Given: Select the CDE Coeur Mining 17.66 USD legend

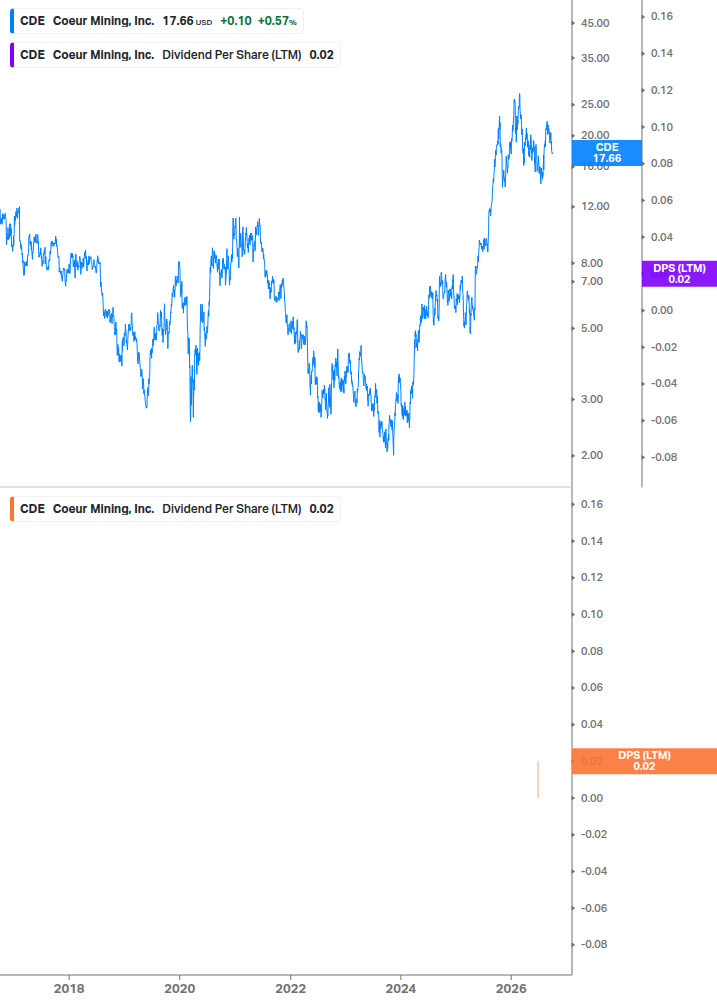Looking at the screenshot, I should pos(157,21).
